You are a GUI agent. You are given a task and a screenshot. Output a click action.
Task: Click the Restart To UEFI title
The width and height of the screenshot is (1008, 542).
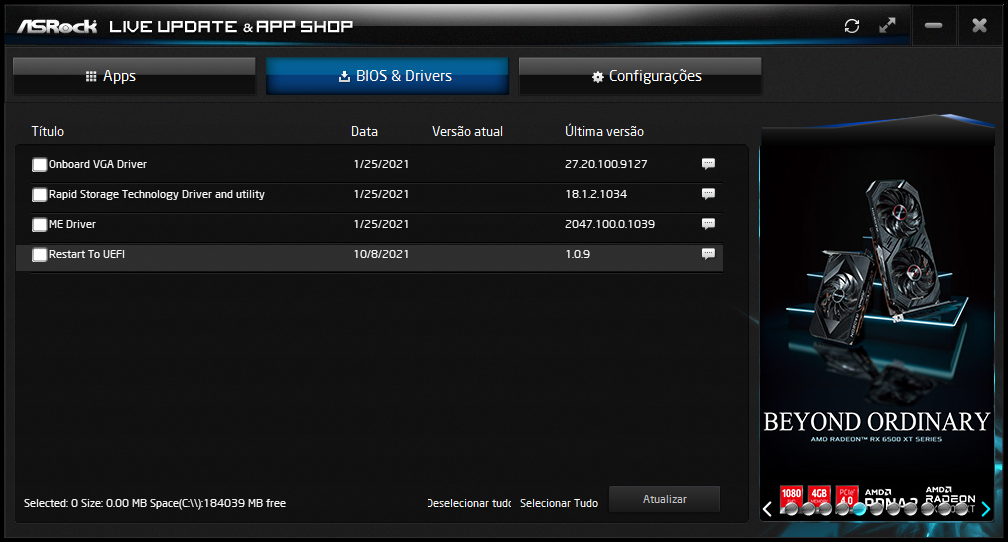click(87, 254)
